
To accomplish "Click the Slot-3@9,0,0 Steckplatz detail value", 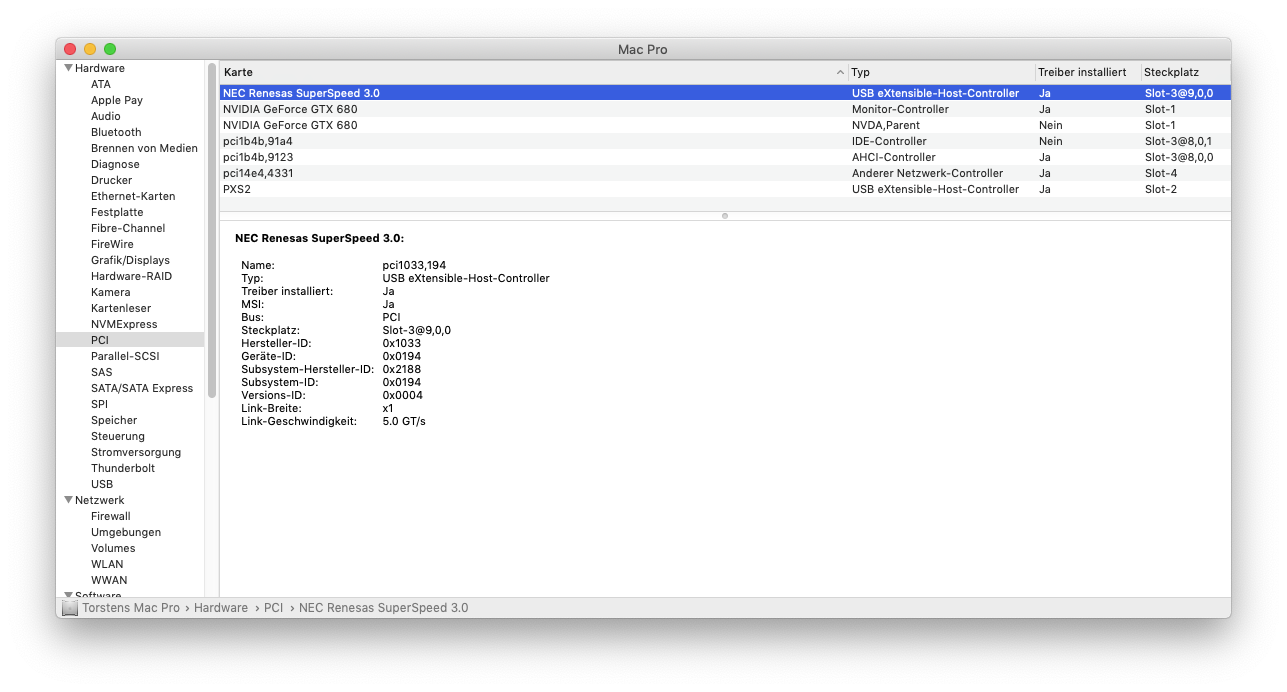I will 417,330.
